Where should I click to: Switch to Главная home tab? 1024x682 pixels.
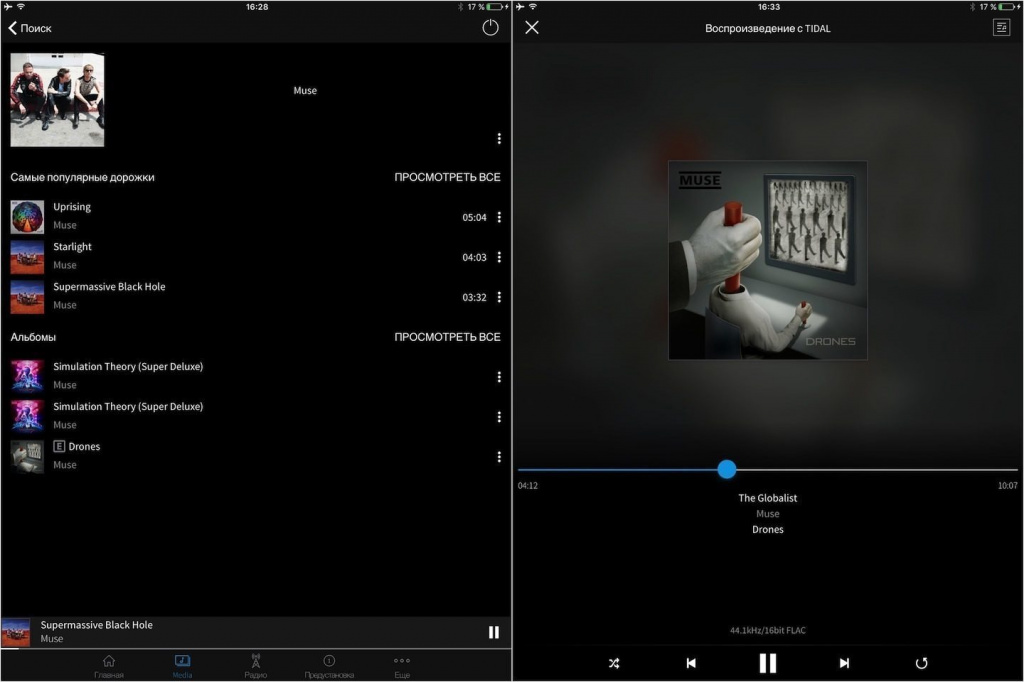(109, 666)
